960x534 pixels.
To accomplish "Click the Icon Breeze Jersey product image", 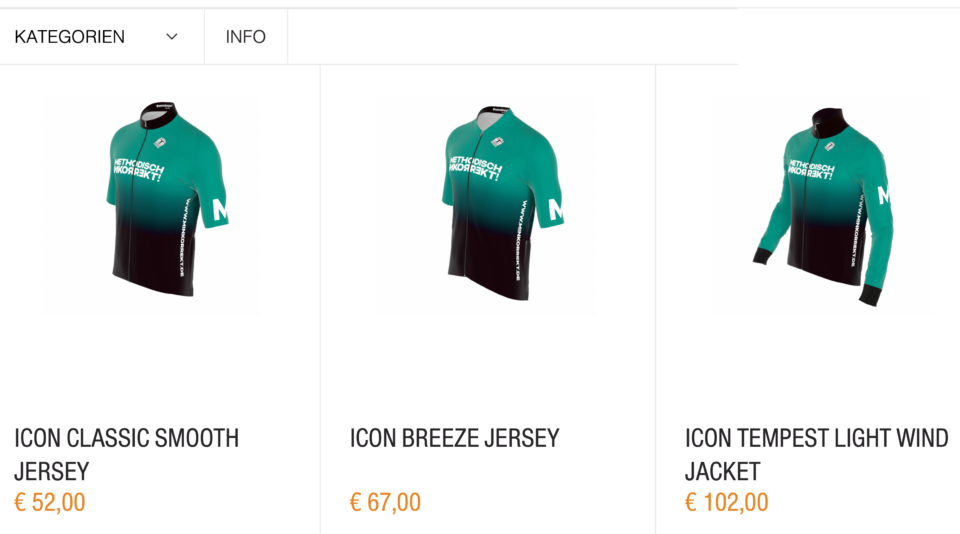I will (x=496, y=205).
